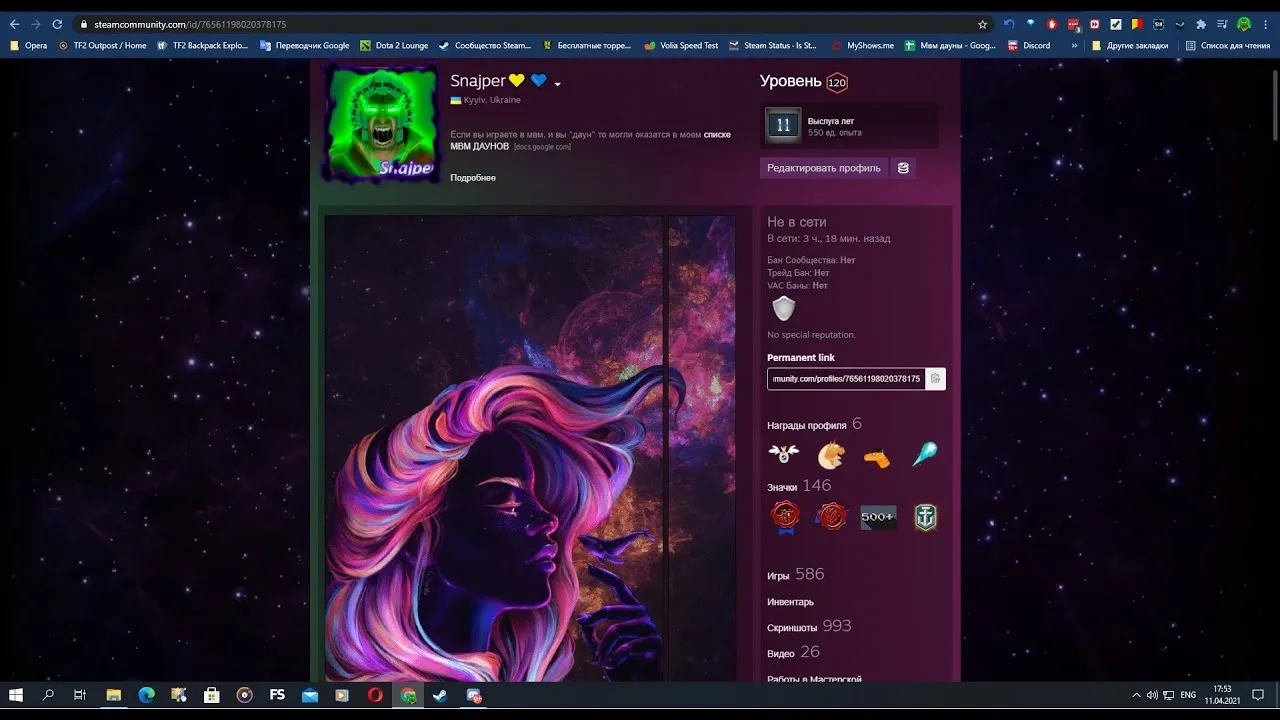Image resolution: width=1280 pixels, height=720 pixels.
Task: Open the neon girl artwork showcase image
Action: pyautogui.click(x=494, y=449)
